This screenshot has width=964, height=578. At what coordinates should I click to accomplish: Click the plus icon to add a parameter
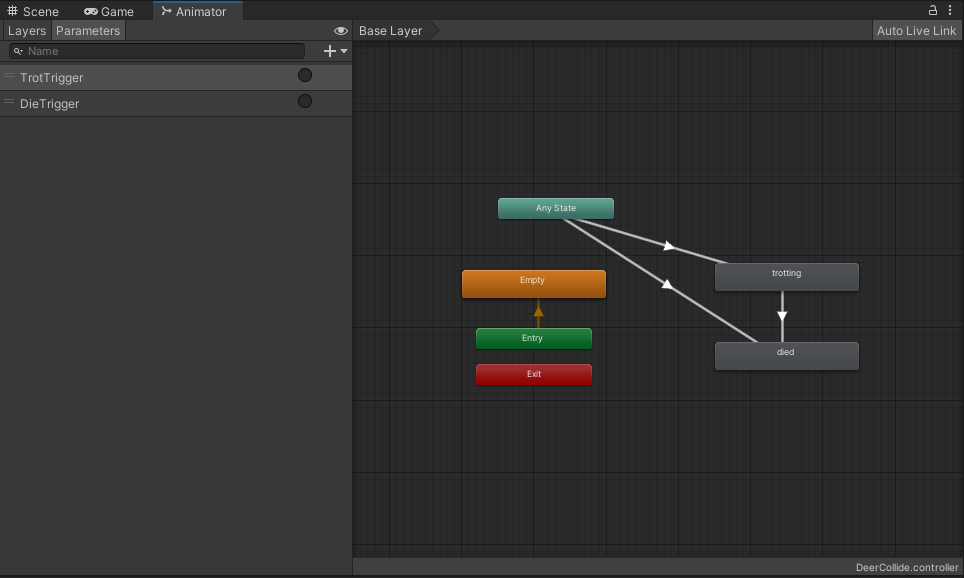pyautogui.click(x=330, y=51)
